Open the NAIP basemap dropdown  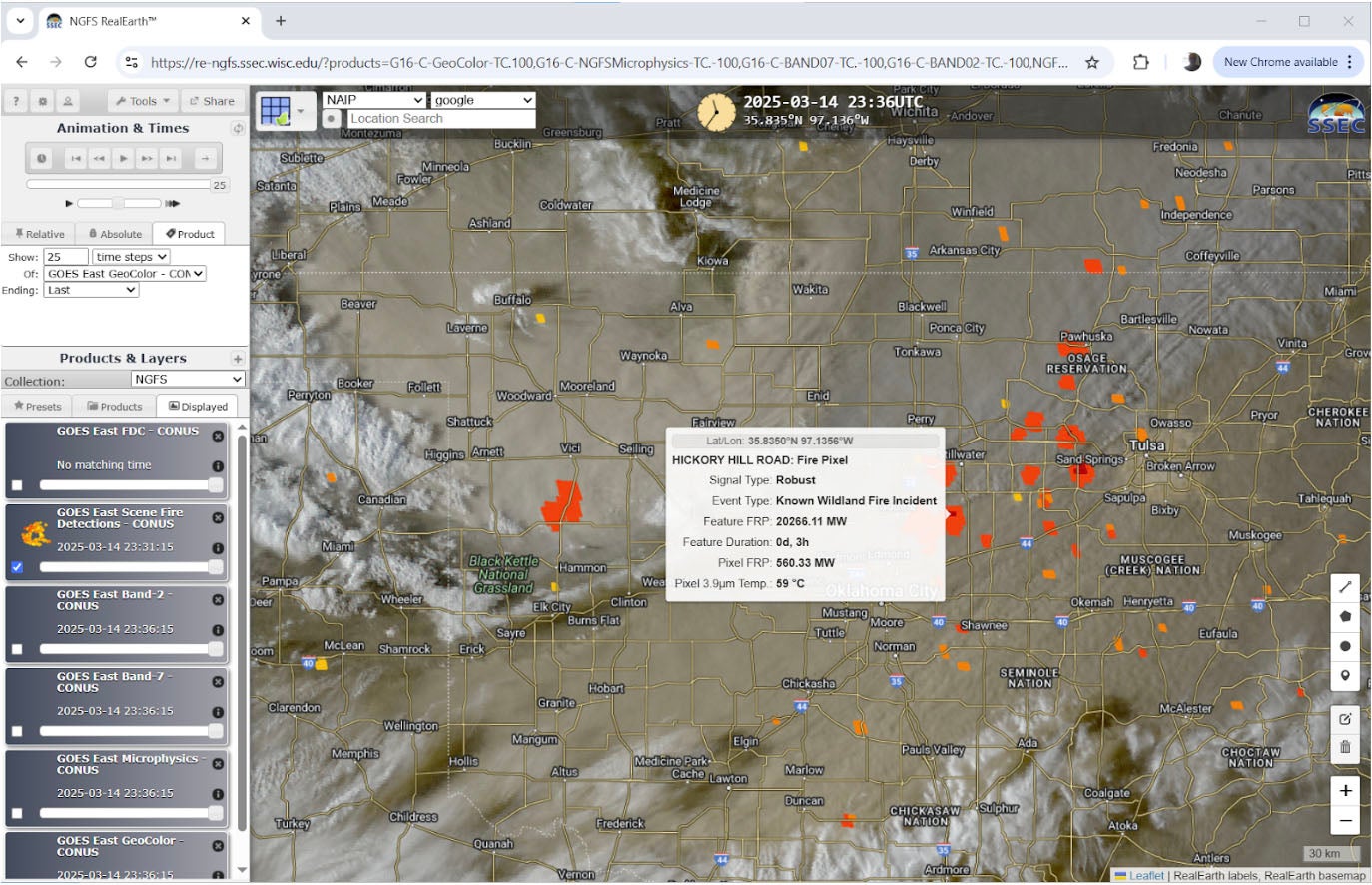(374, 100)
